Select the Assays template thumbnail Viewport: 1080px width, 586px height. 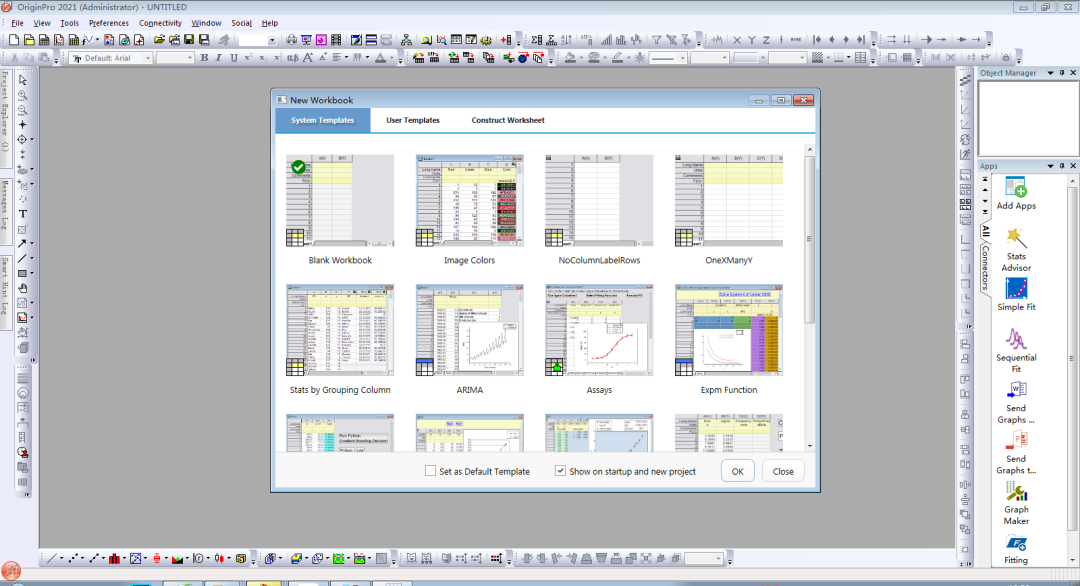click(x=599, y=330)
